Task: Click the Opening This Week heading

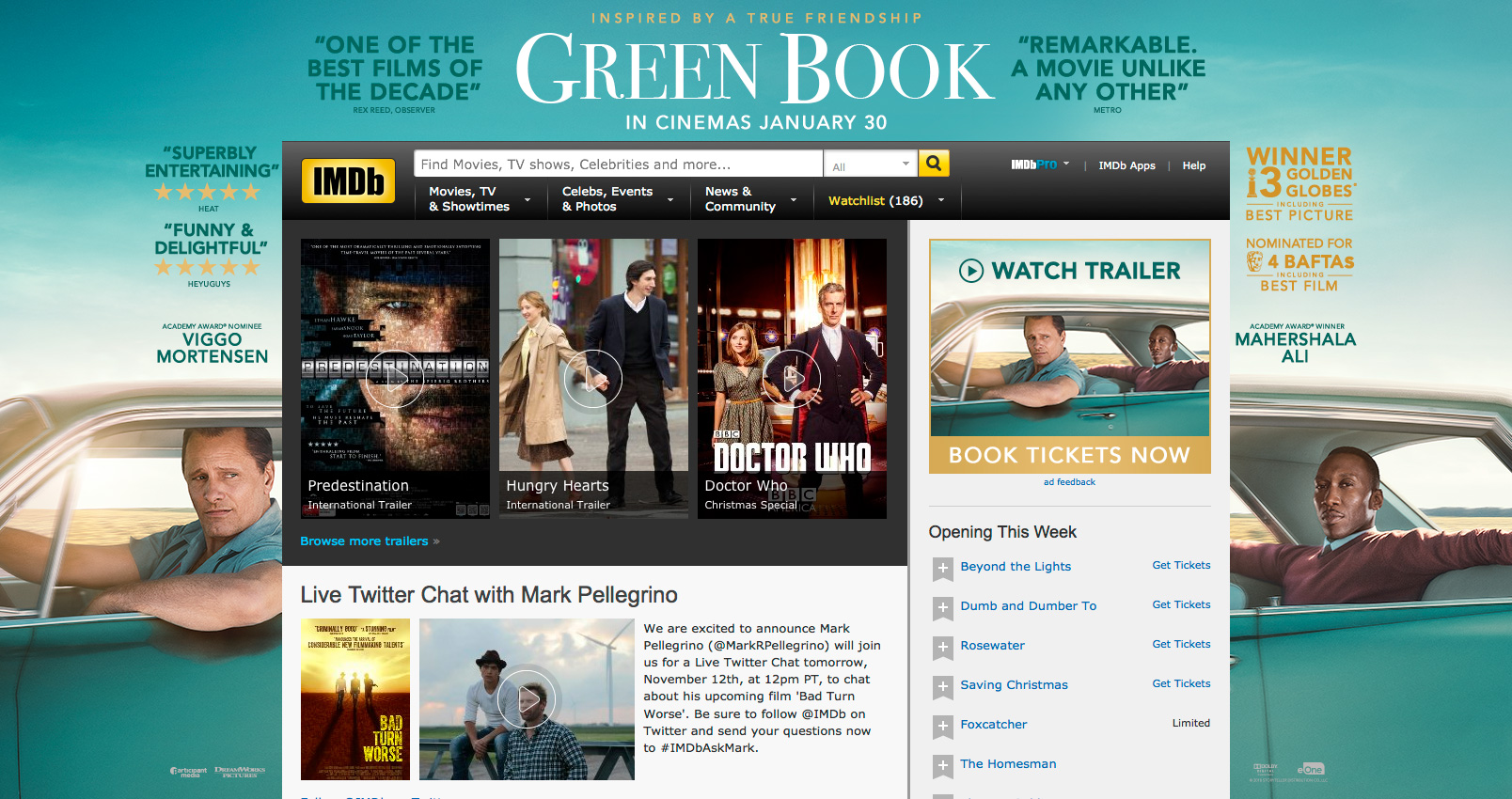Action: click(x=1002, y=532)
